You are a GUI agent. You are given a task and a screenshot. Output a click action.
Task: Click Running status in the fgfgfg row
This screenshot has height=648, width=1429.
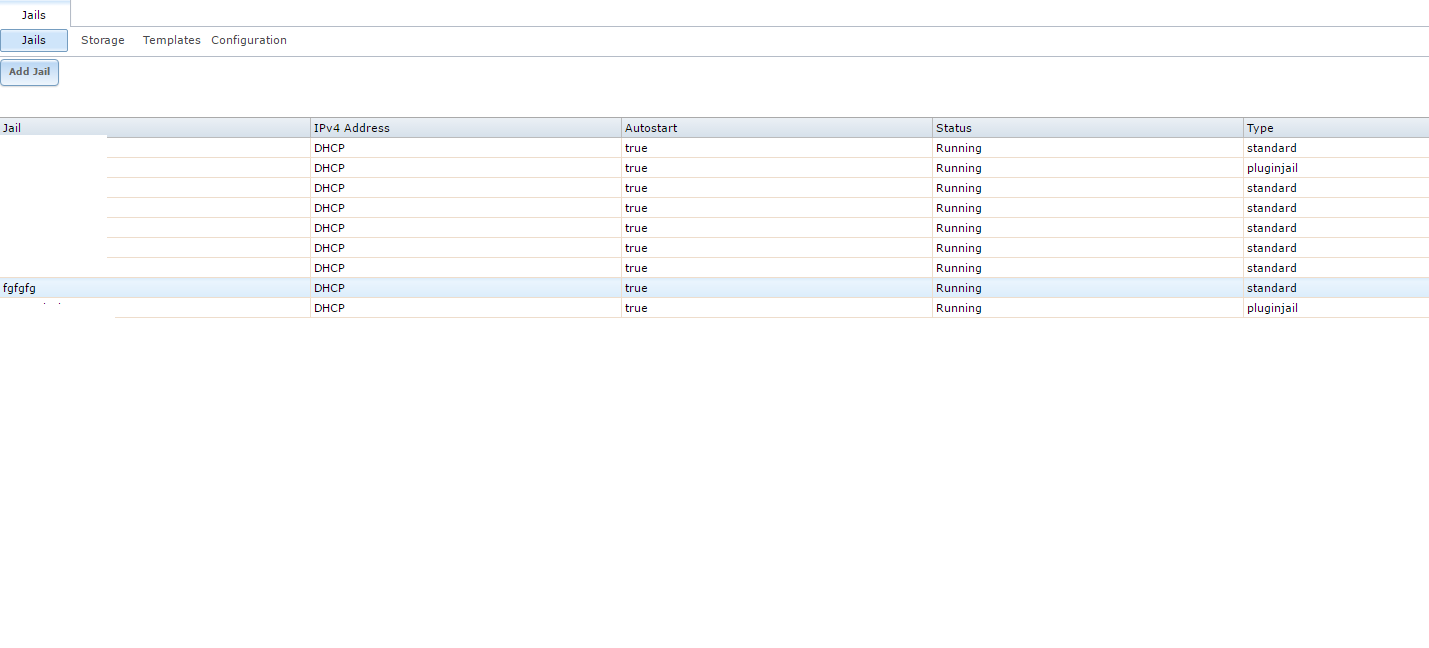[1088, 288]
